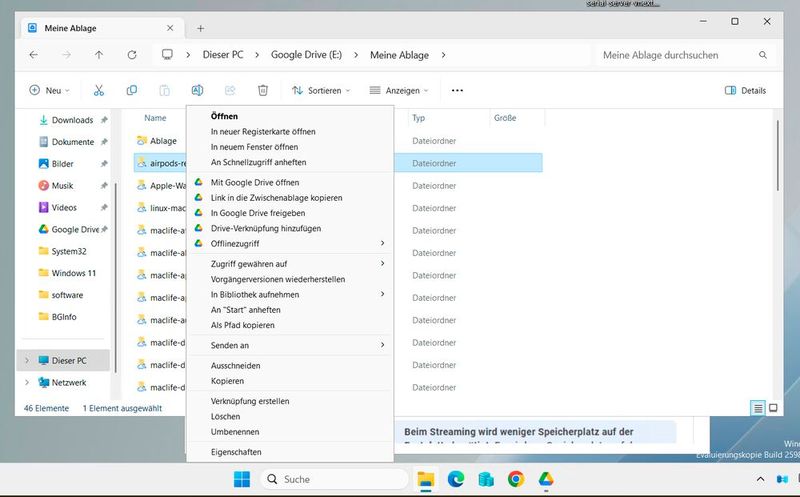
Task: Choose Vorgängerversionen wiederherstellen
Action: point(290,279)
